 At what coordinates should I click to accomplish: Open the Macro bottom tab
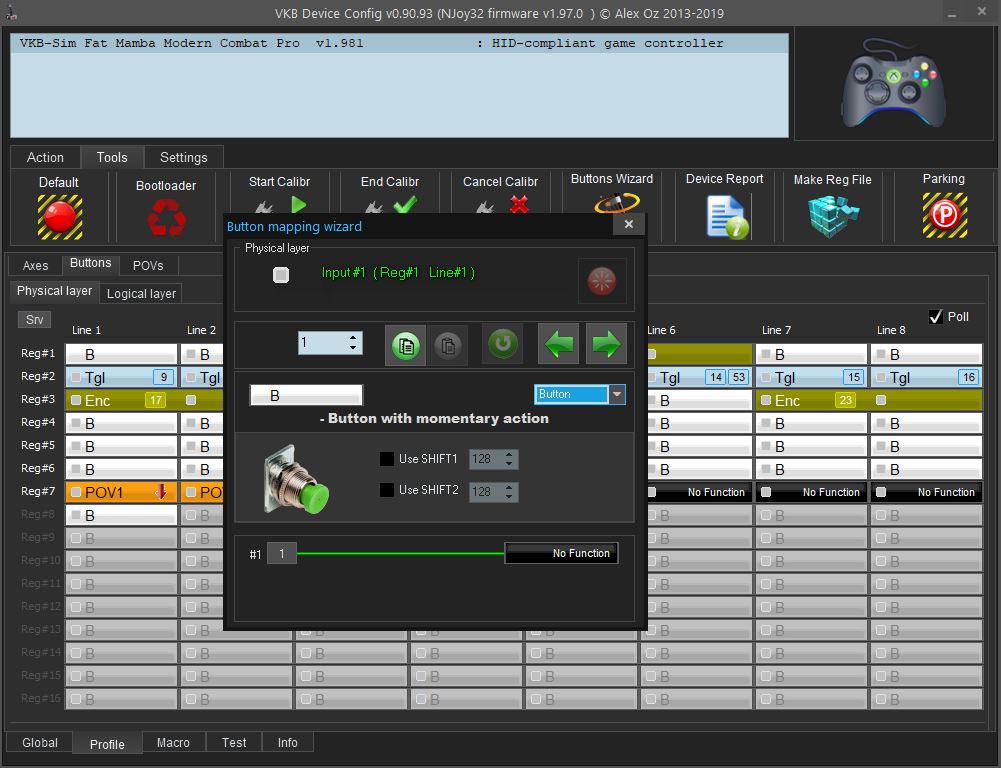pos(173,742)
